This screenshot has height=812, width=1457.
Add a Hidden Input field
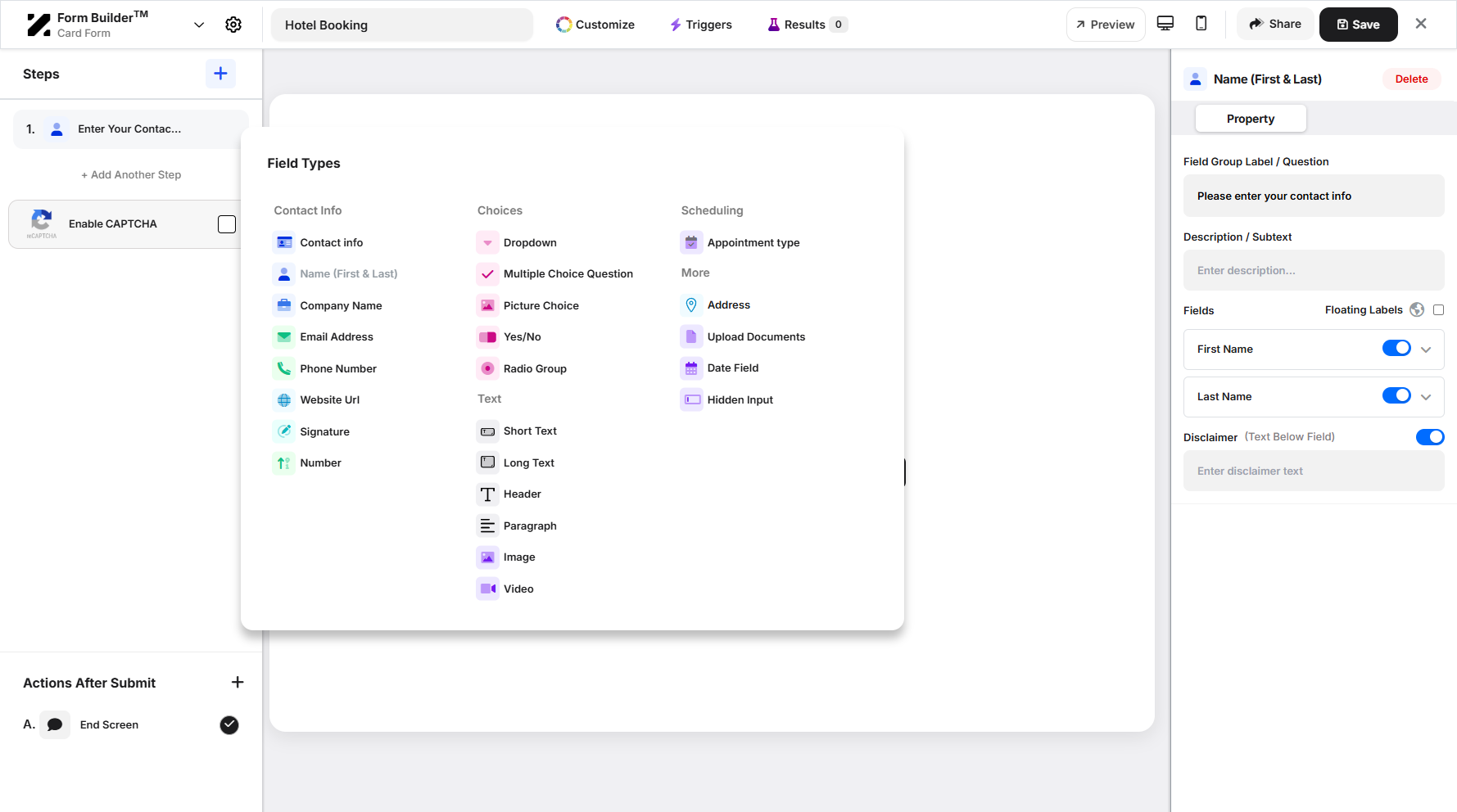tap(727, 399)
